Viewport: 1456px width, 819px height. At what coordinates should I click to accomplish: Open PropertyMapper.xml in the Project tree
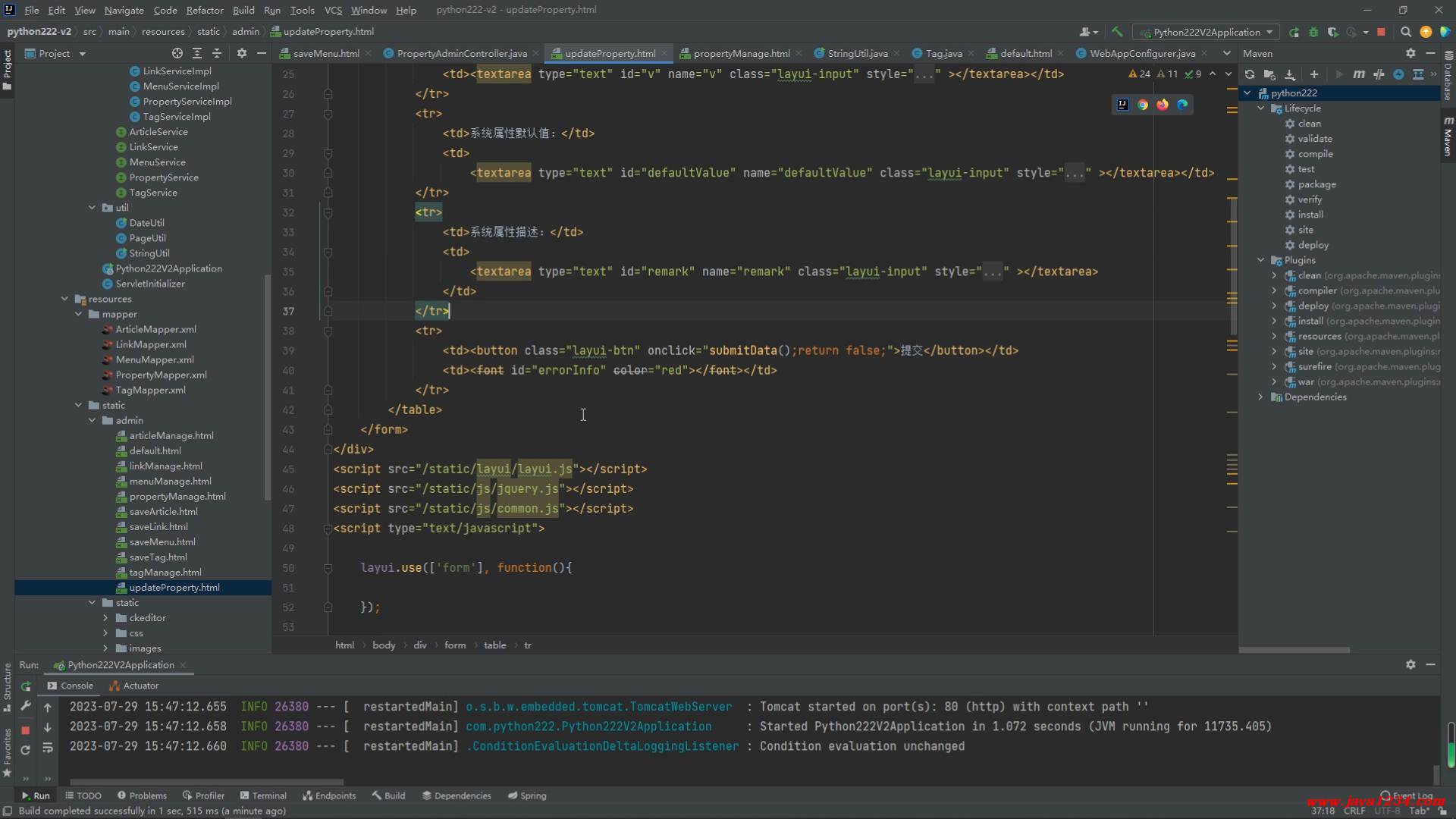click(161, 375)
